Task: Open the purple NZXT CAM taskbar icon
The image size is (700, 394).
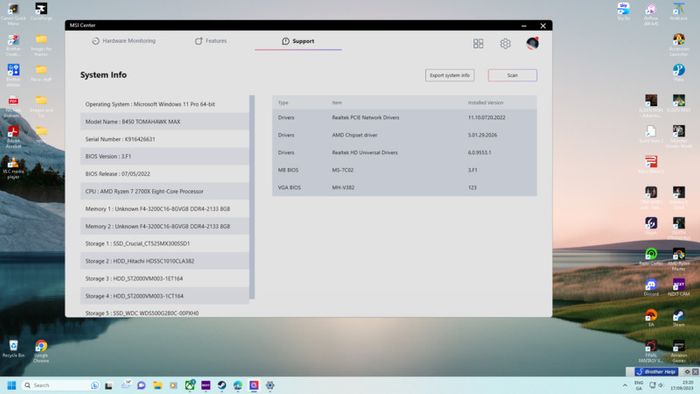Action: [x=206, y=385]
